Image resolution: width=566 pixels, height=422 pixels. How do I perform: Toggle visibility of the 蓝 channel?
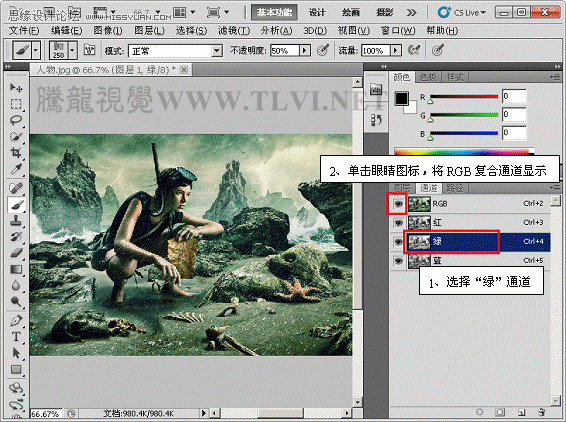coord(398,260)
